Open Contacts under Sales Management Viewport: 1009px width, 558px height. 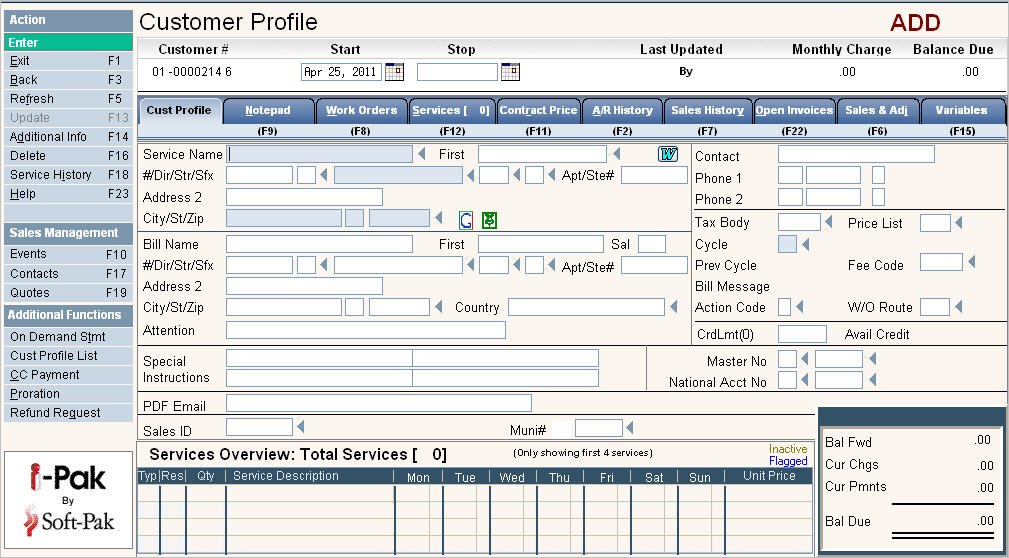[68, 274]
